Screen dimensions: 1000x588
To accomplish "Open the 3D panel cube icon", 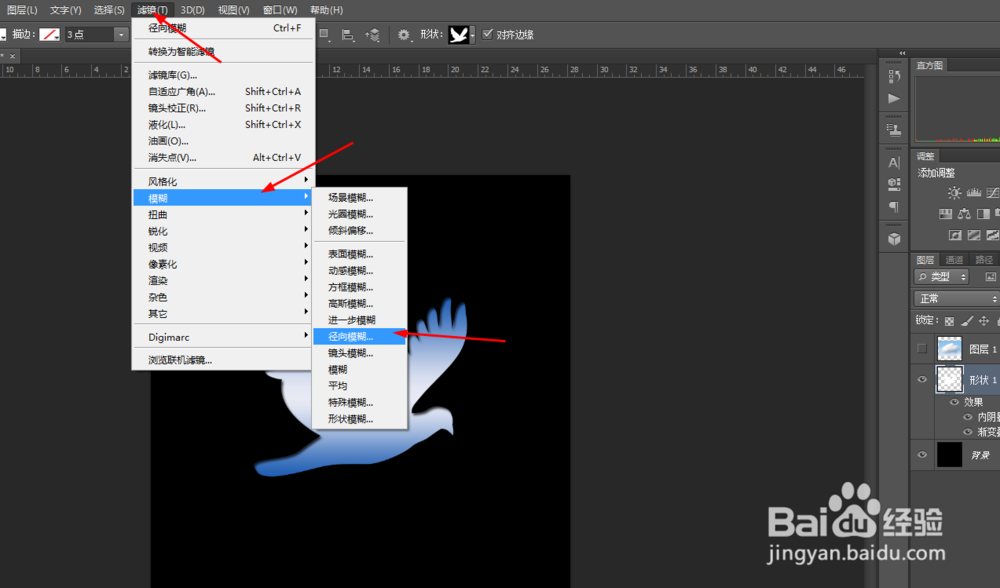I will pos(893,238).
